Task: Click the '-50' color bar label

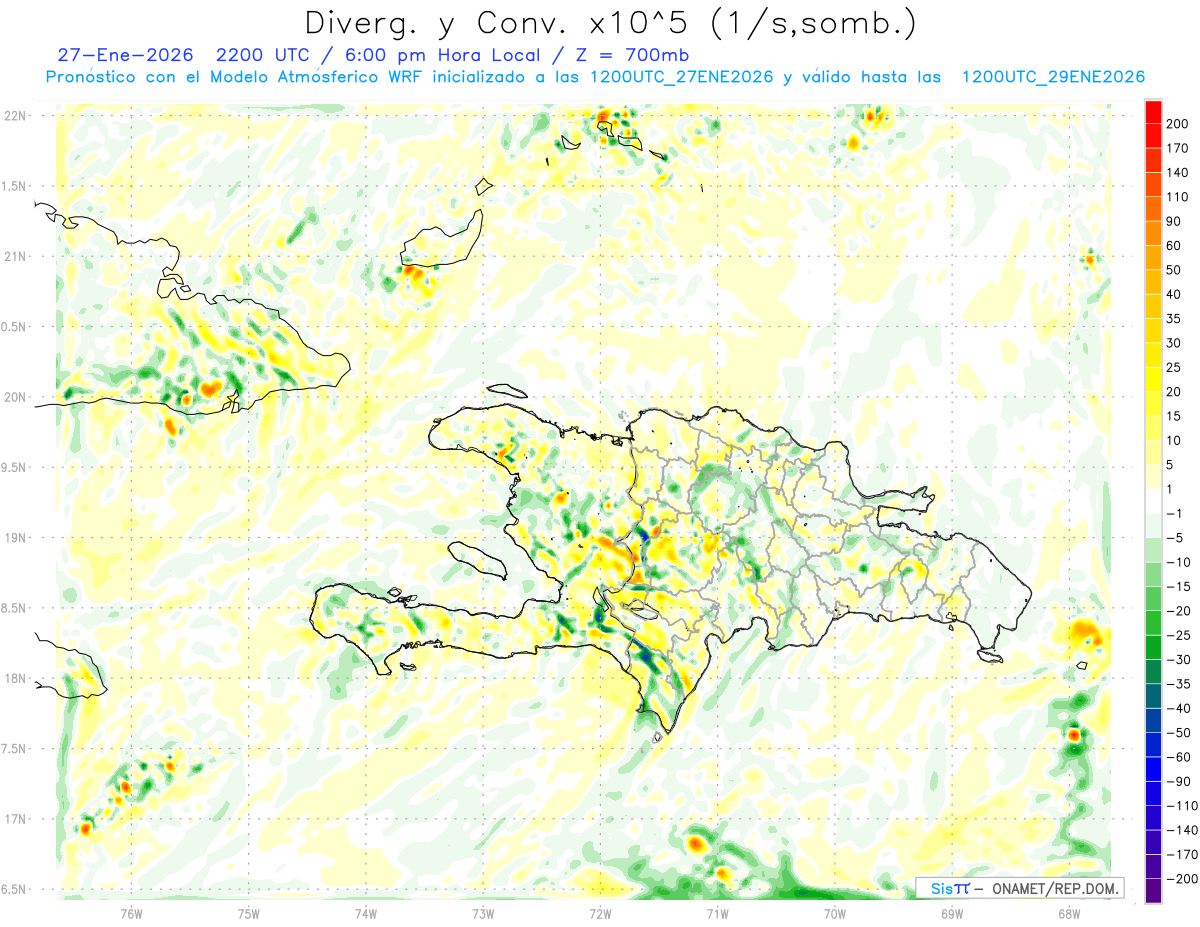Action: click(x=1180, y=732)
